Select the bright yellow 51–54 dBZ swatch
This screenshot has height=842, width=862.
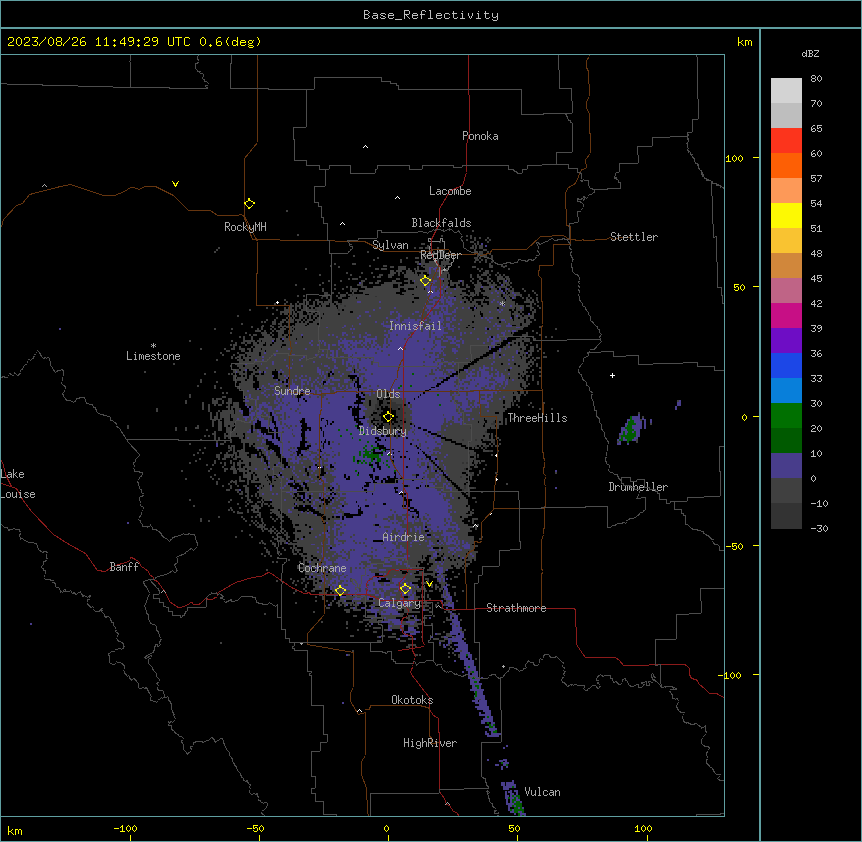(x=786, y=215)
